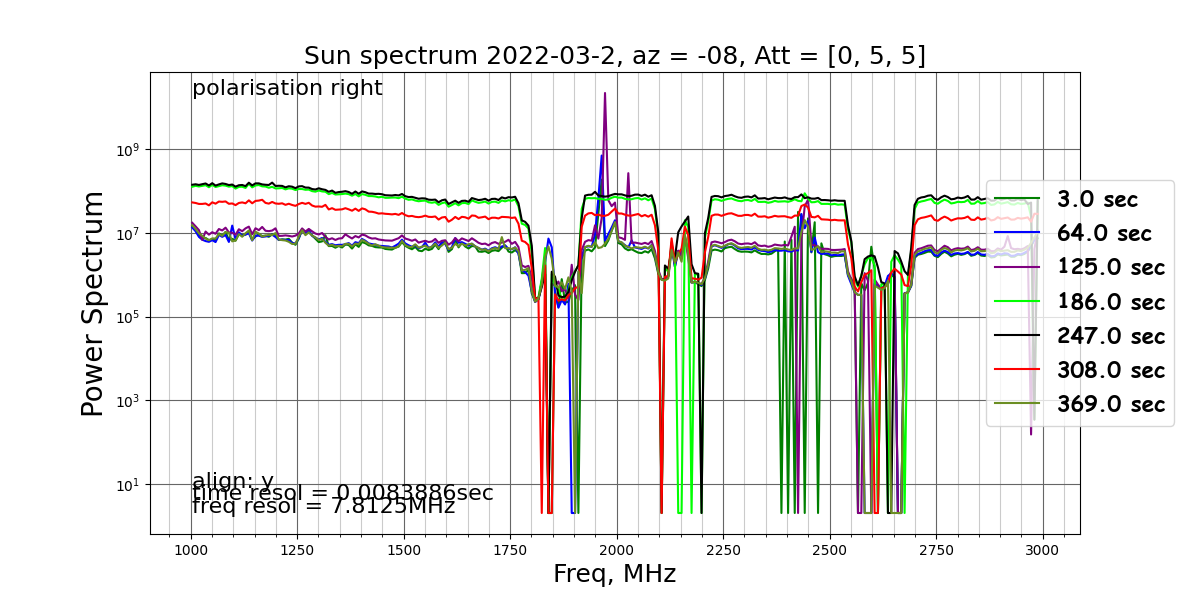Click the lime 186.0 sec legend line
The image size is (1200, 600).
coord(1017,301)
